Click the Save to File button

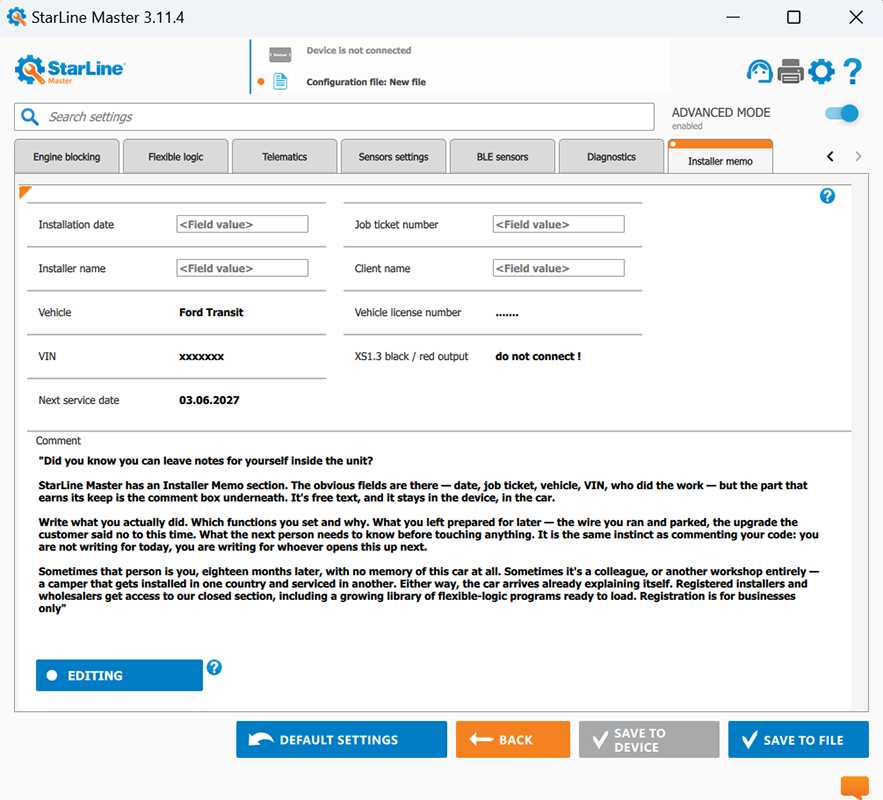tap(799, 739)
